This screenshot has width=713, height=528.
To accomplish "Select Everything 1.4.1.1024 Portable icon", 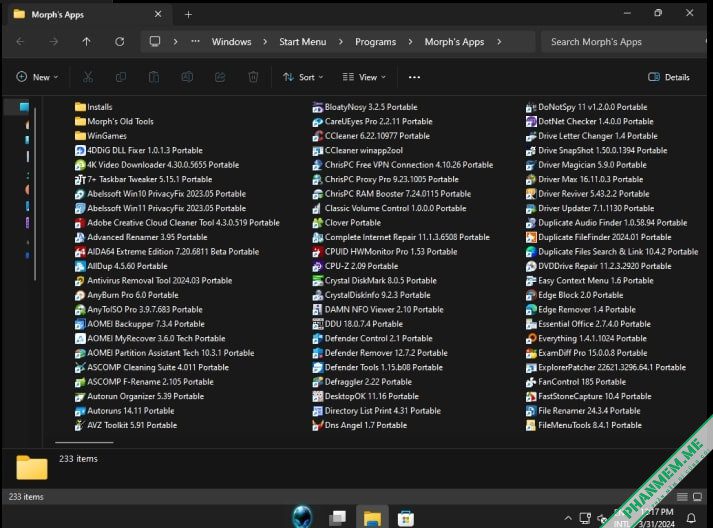I will click(531, 338).
